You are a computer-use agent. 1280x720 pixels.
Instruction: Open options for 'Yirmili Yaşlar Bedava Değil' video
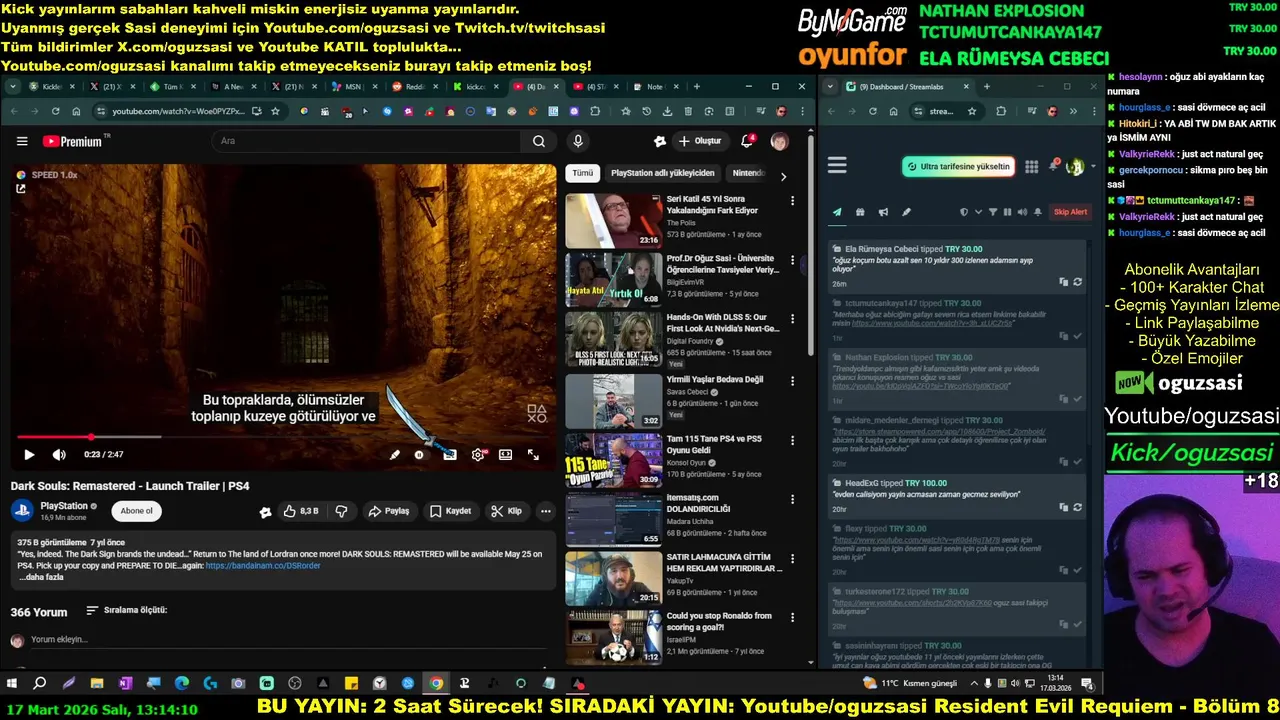coord(792,381)
